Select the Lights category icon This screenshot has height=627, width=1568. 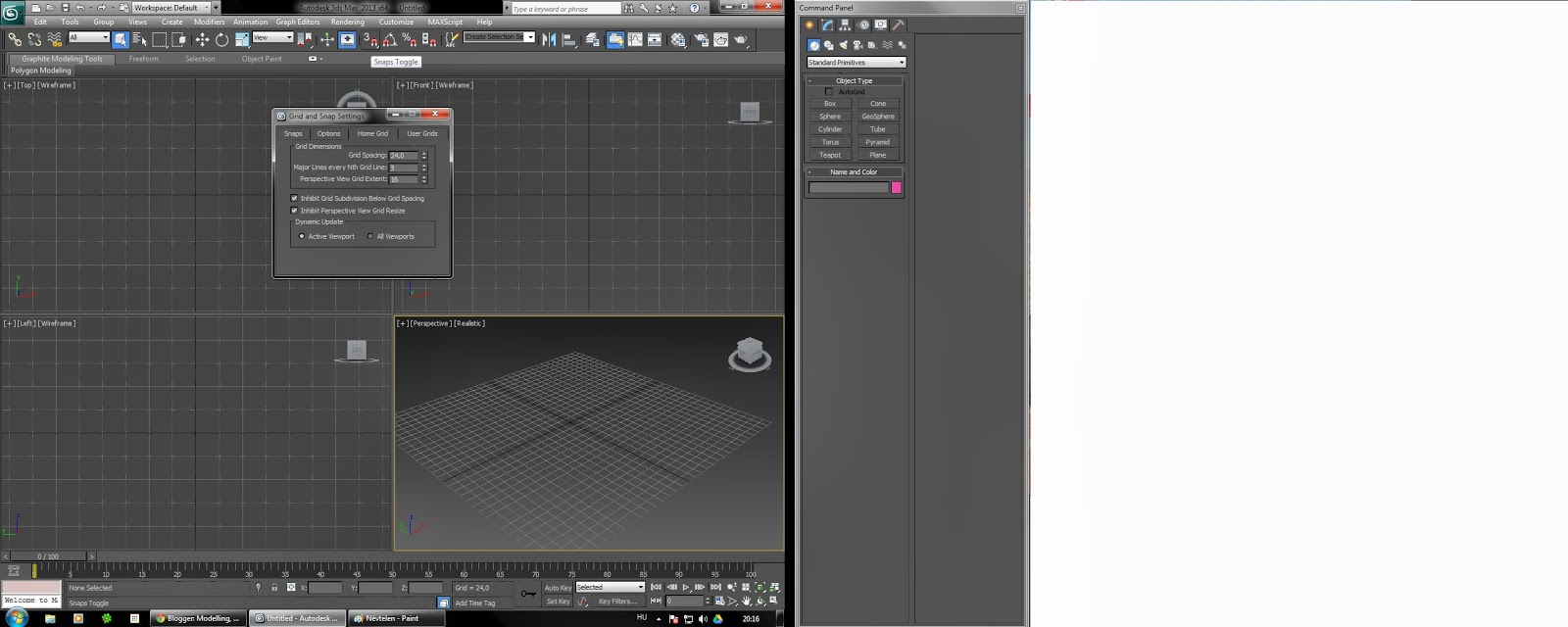coord(843,45)
